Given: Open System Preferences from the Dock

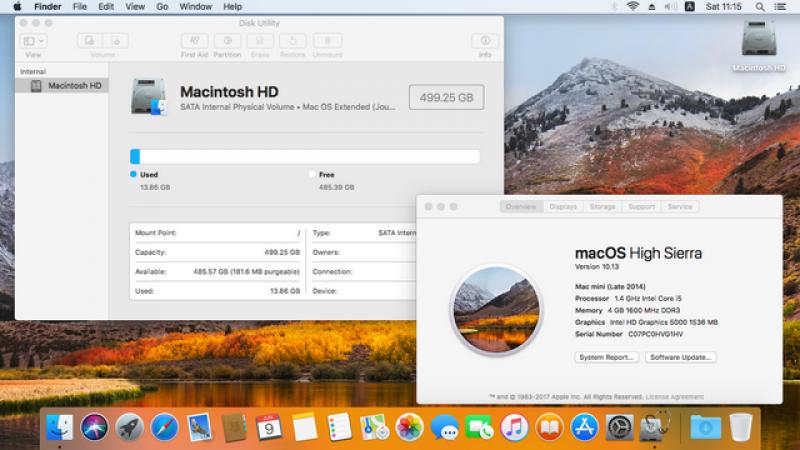Looking at the screenshot, I should 619,428.
